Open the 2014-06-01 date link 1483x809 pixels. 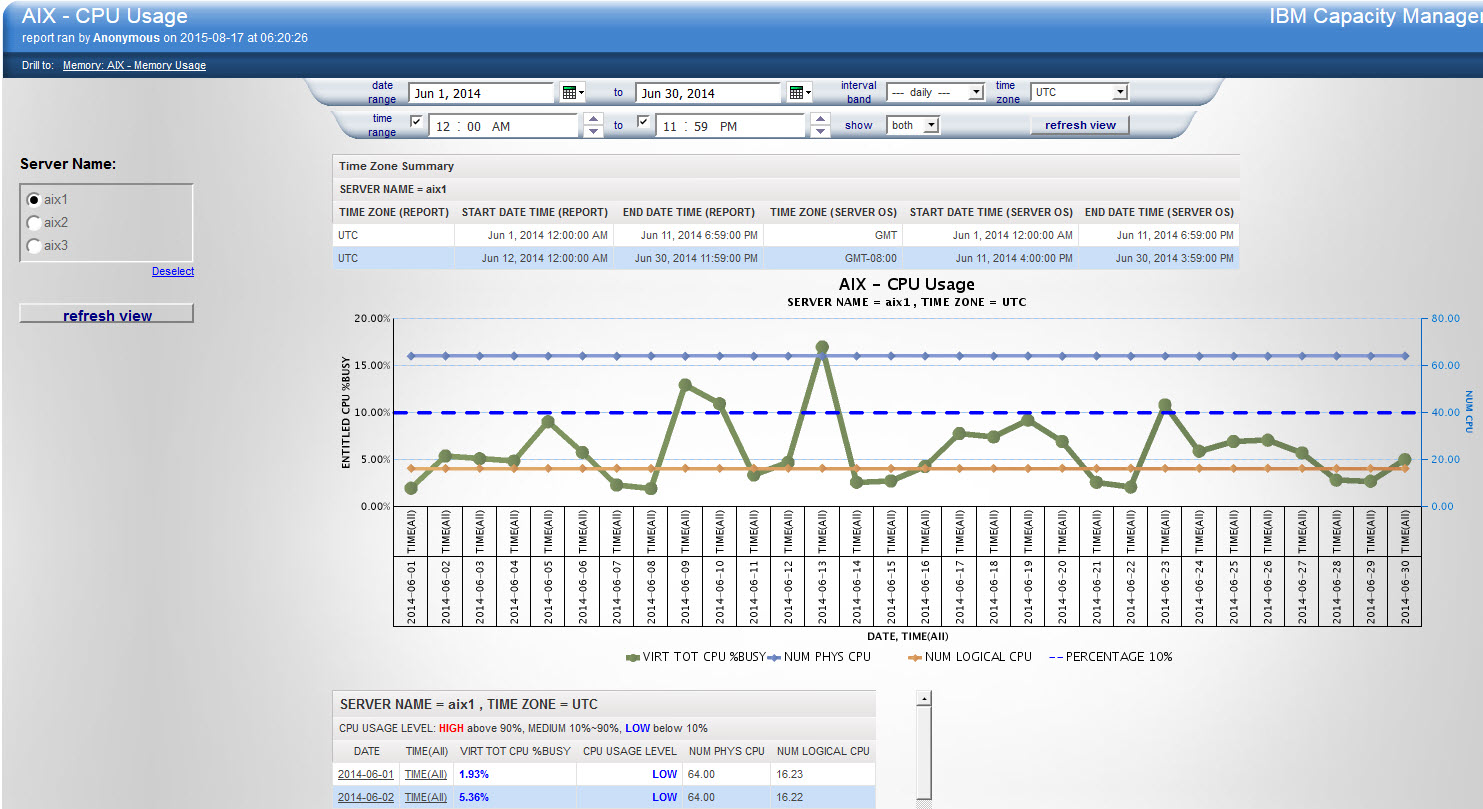[366, 773]
